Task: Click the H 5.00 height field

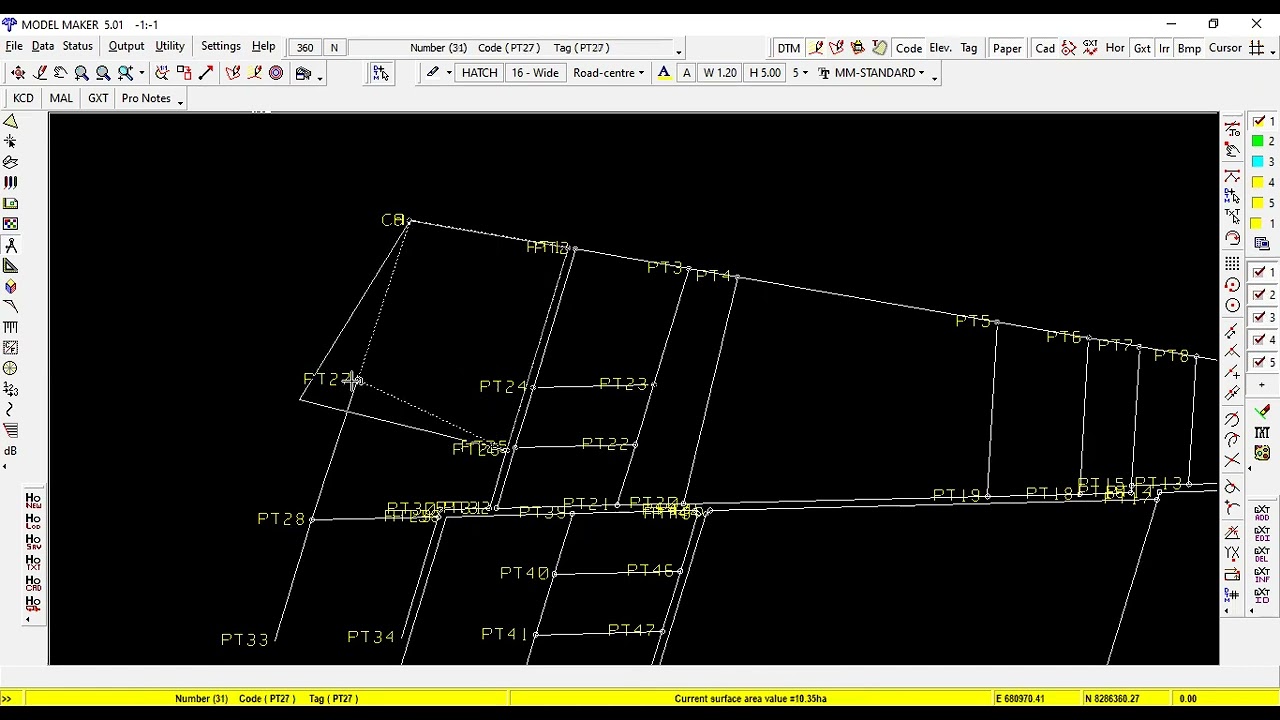Action: tap(765, 73)
